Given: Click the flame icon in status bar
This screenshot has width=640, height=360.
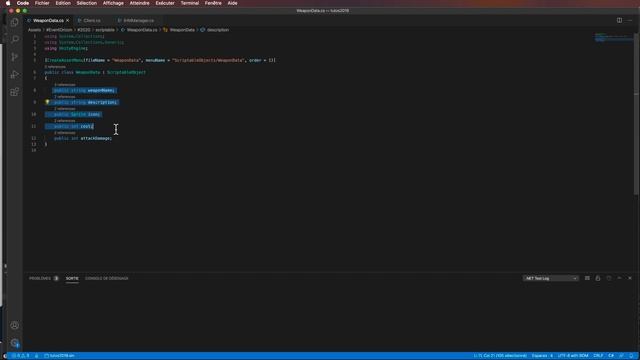Looking at the screenshot, I should (36, 356).
